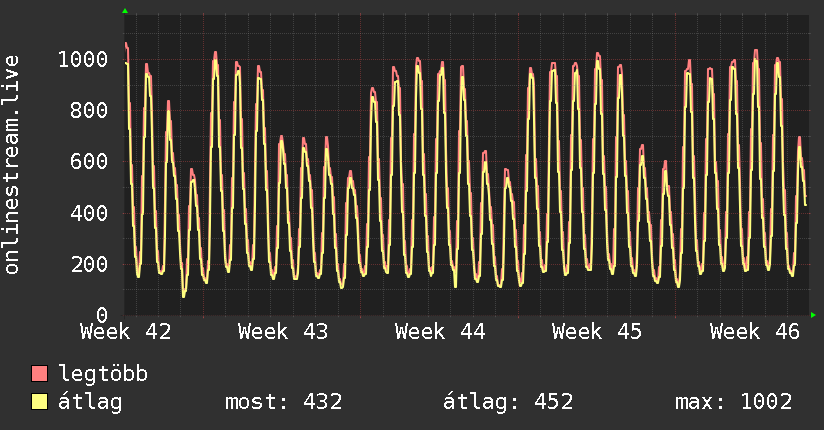Click the 1000 y-axis tick label

point(83,59)
